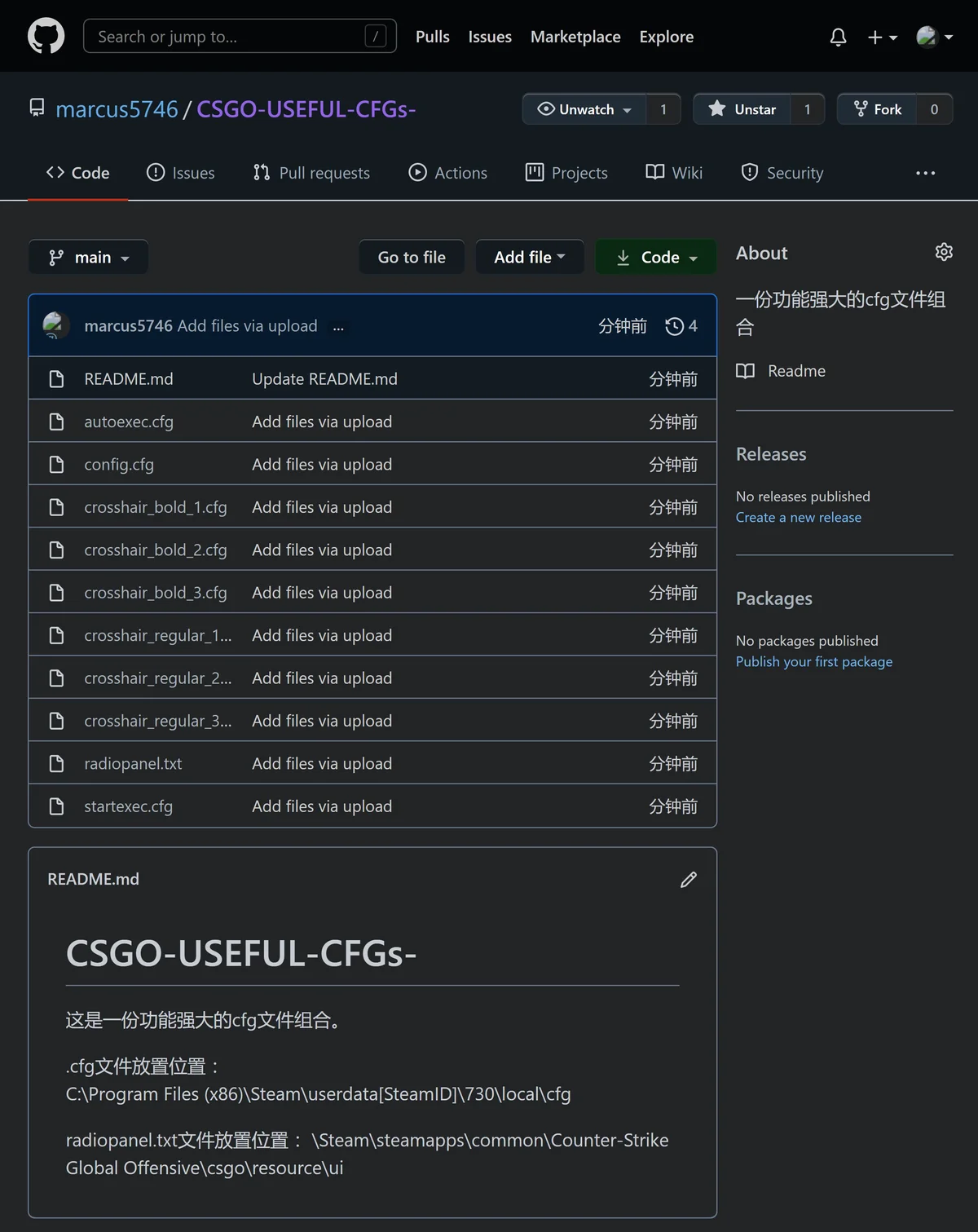The width and height of the screenshot is (978, 1232).
Task: Click file icon for autoexec.cfg row
Action: coord(56,422)
